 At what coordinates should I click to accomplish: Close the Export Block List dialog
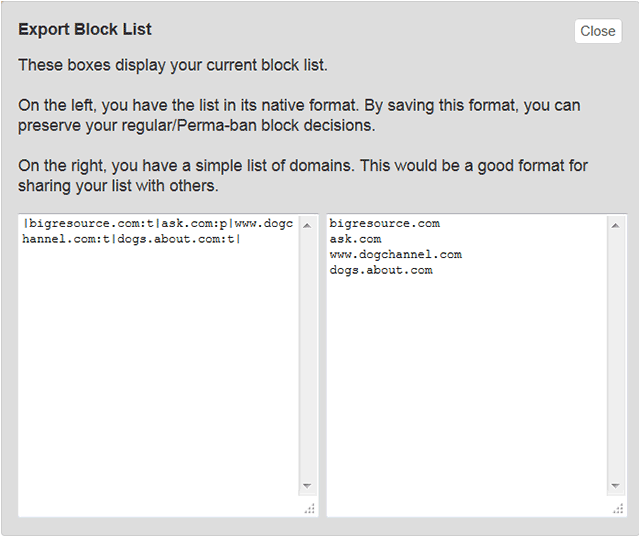pyautogui.click(x=598, y=31)
